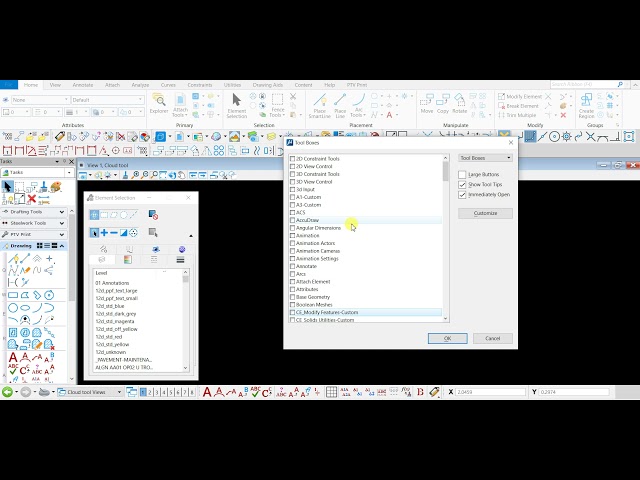640x480 pixels.
Task: Open the None level dropdown in Attributes
Action: point(40,100)
